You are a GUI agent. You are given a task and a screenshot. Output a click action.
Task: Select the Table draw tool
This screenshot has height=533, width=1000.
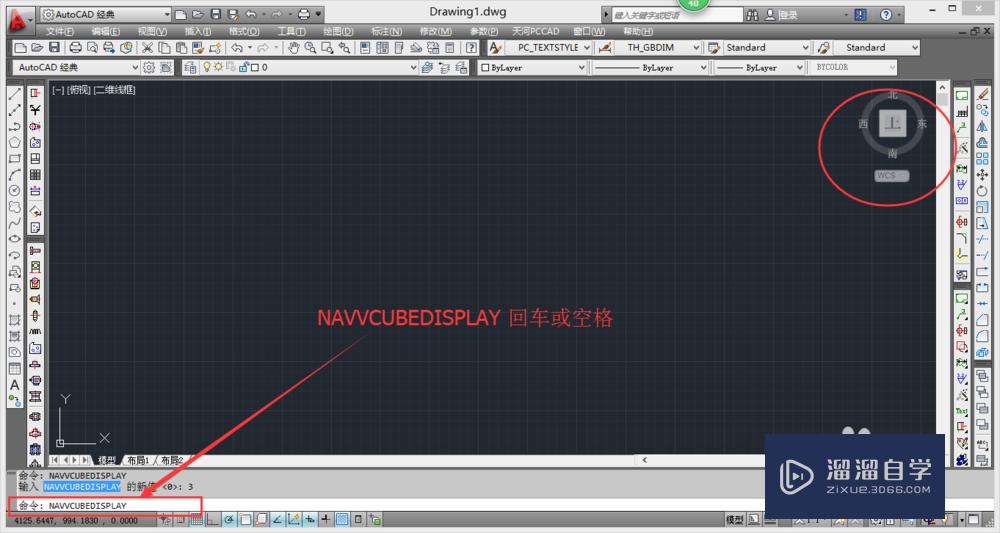point(15,369)
